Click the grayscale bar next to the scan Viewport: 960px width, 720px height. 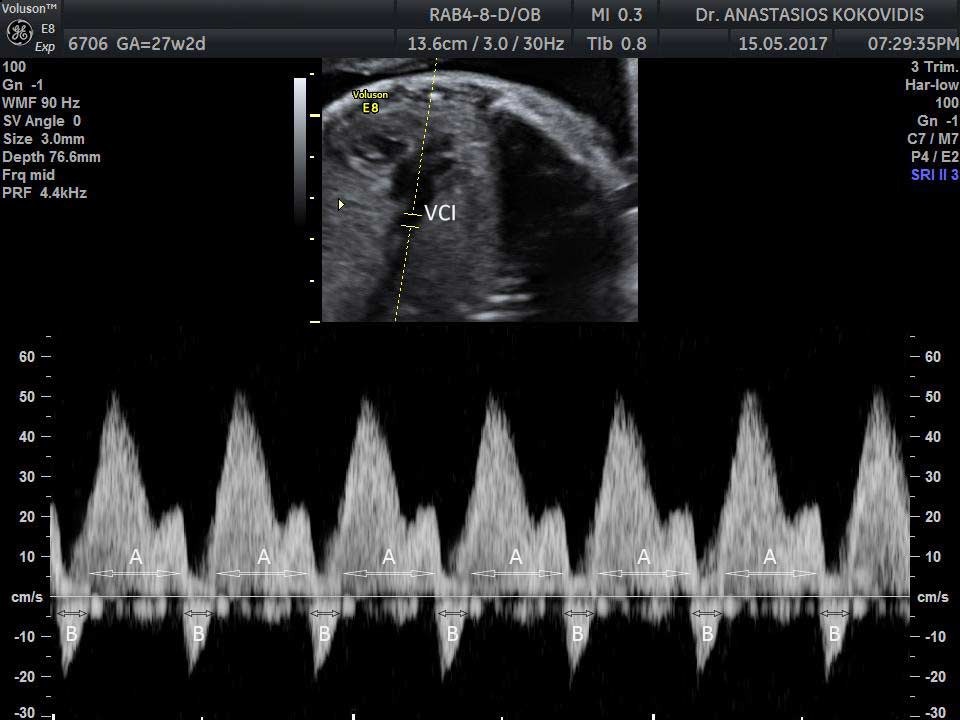click(x=300, y=152)
